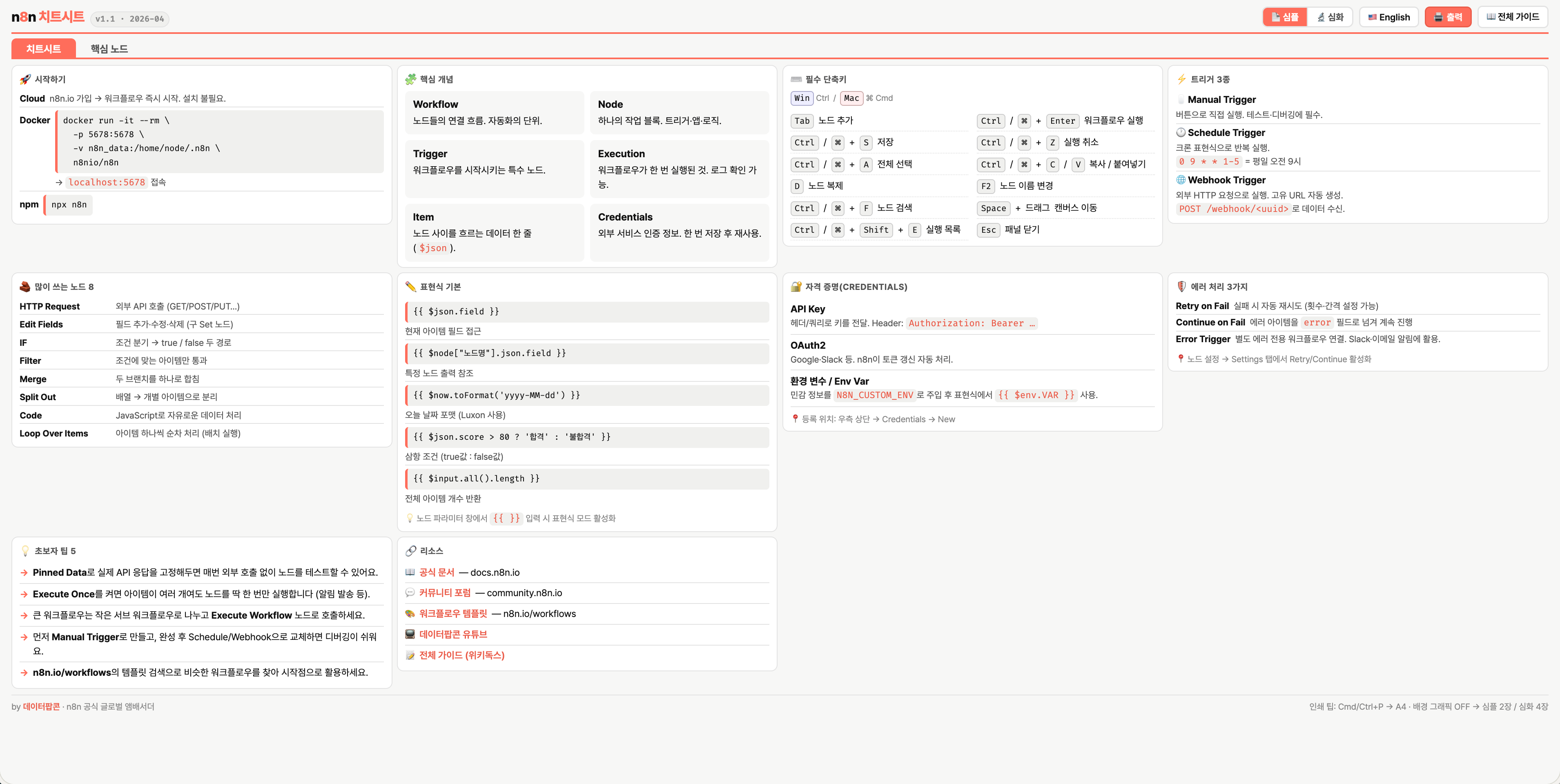Click the keyboard icon beside 필수 단축키
Viewport: 1560px width, 784px height.
(x=796, y=79)
